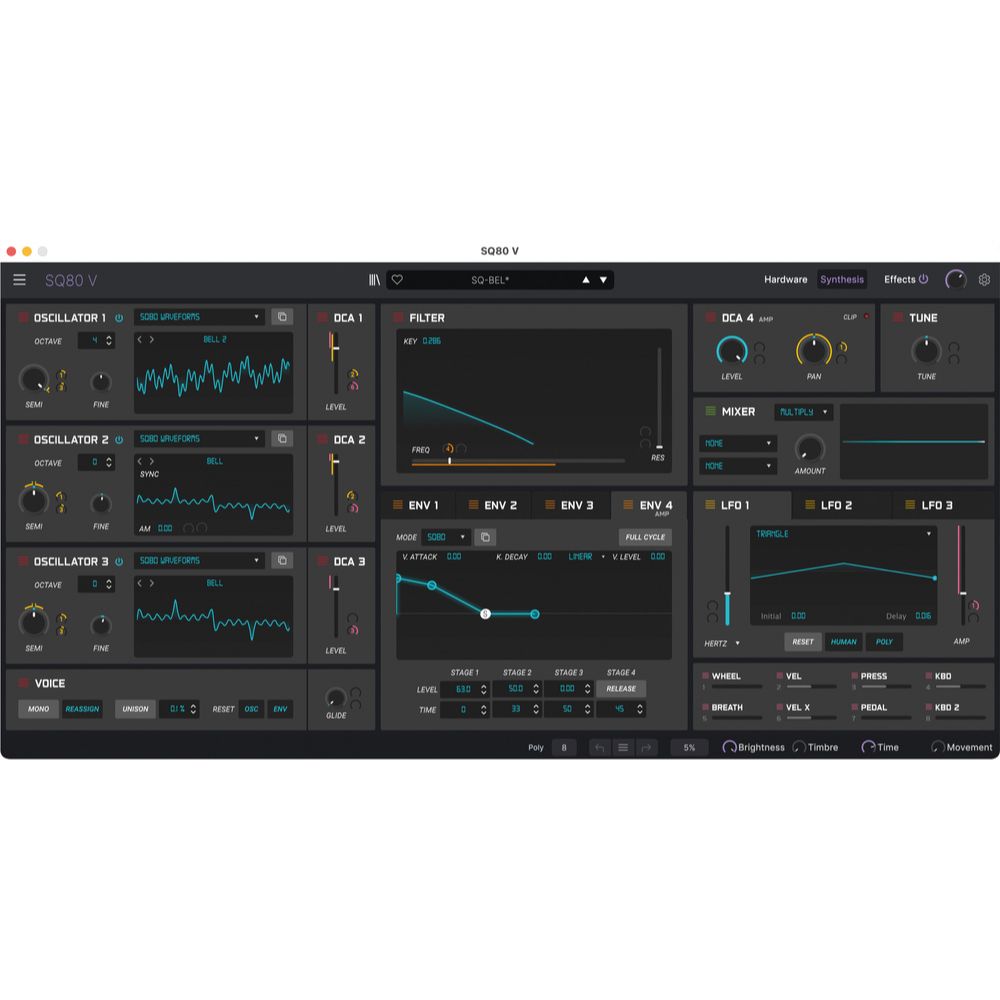Image resolution: width=1000 pixels, height=1000 pixels.
Task: Click the undo arrow in the bottom bar
Action: [x=599, y=746]
